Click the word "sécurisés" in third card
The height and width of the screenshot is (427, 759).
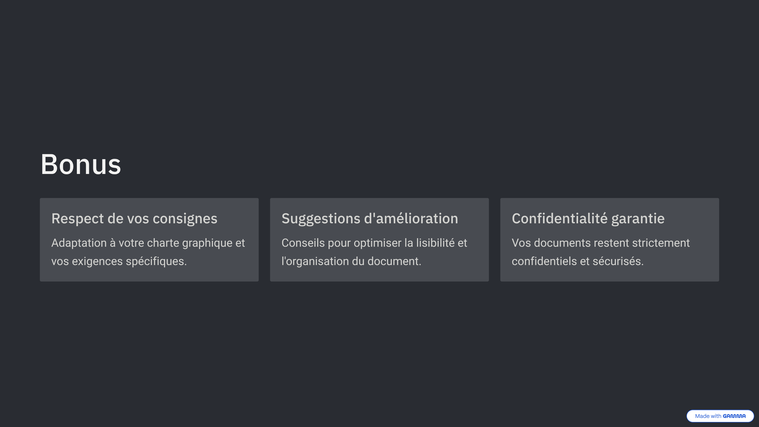[x=617, y=261]
